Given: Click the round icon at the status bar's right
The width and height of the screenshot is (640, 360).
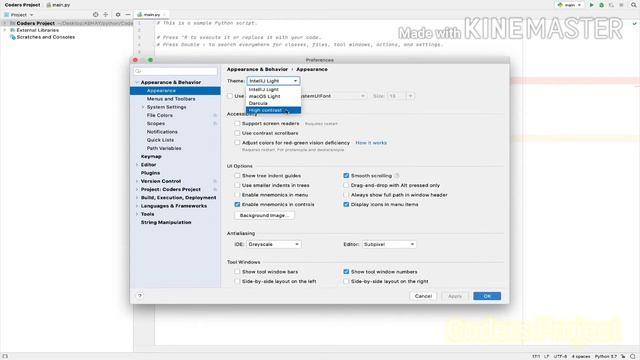Looking at the screenshot, I should (633, 356).
